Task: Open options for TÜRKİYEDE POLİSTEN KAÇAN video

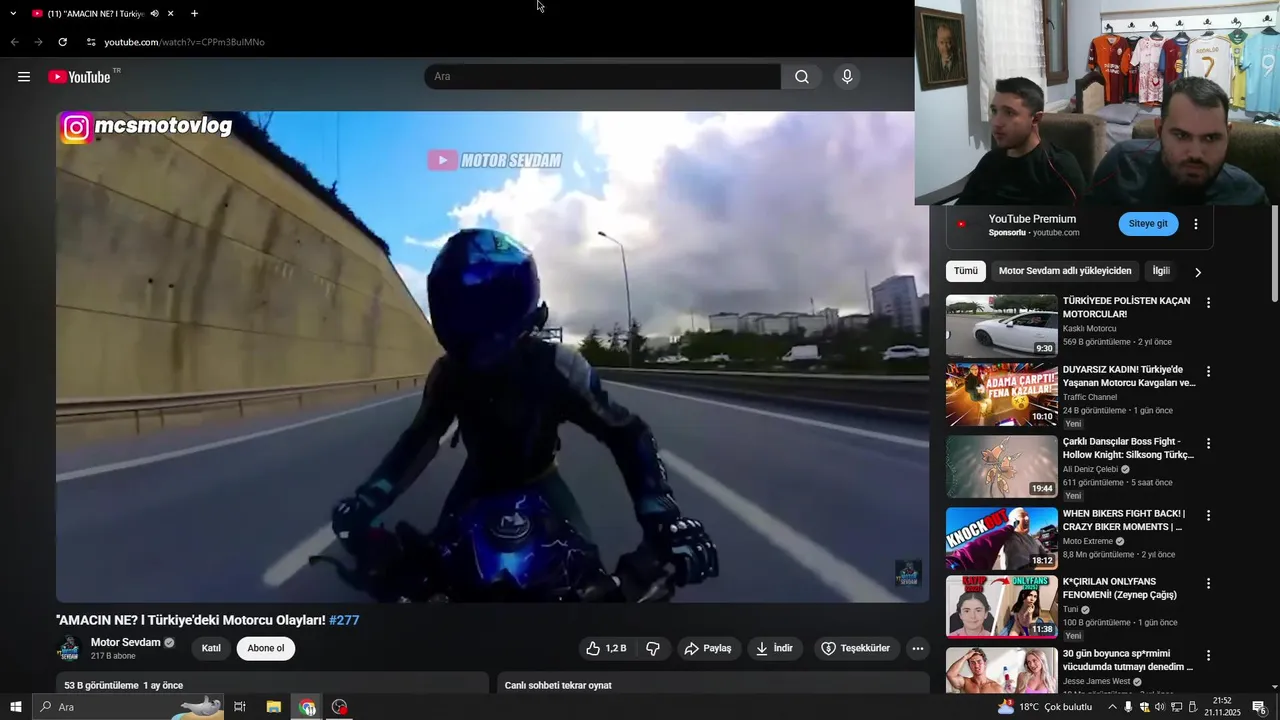Action: [1208, 303]
